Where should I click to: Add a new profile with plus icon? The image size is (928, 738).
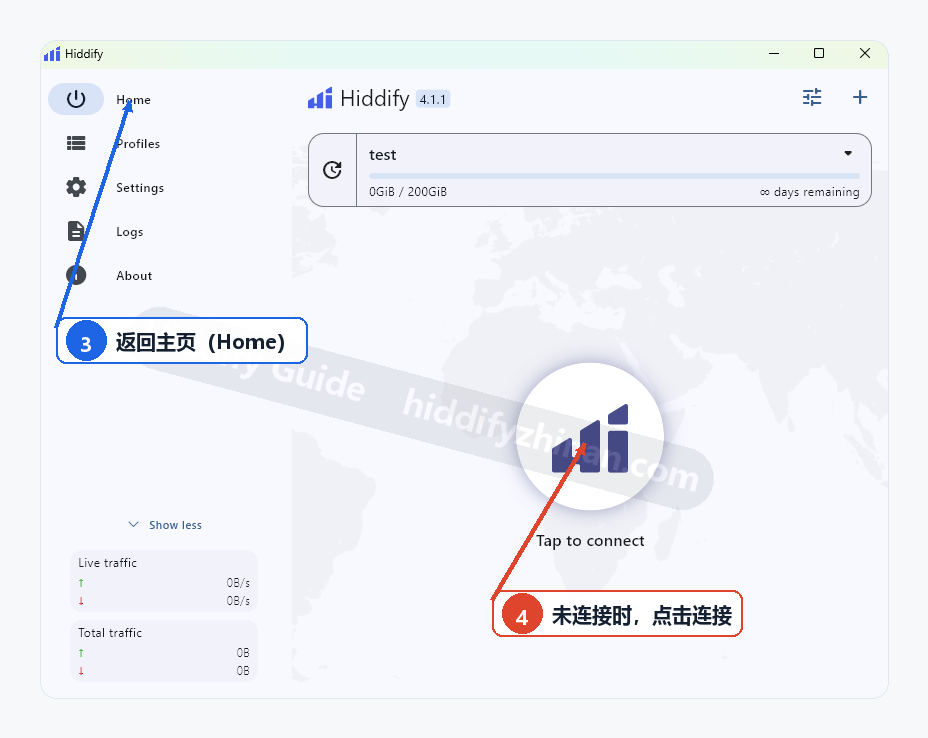(860, 97)
